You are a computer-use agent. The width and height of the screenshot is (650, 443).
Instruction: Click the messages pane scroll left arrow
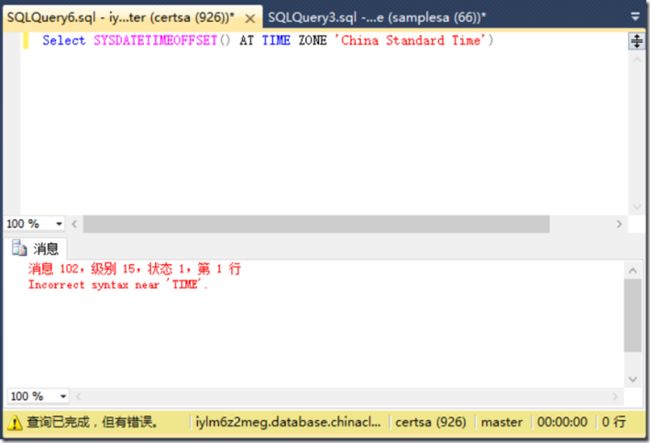(x=78, y=397)
